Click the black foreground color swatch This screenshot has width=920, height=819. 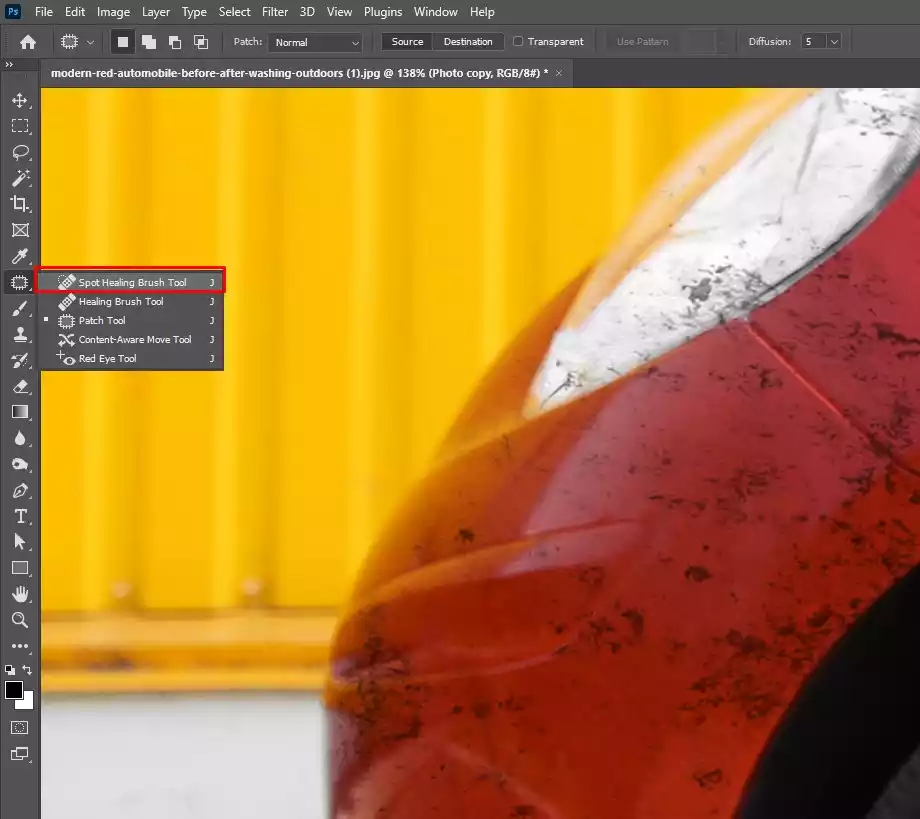pos(14,690)
